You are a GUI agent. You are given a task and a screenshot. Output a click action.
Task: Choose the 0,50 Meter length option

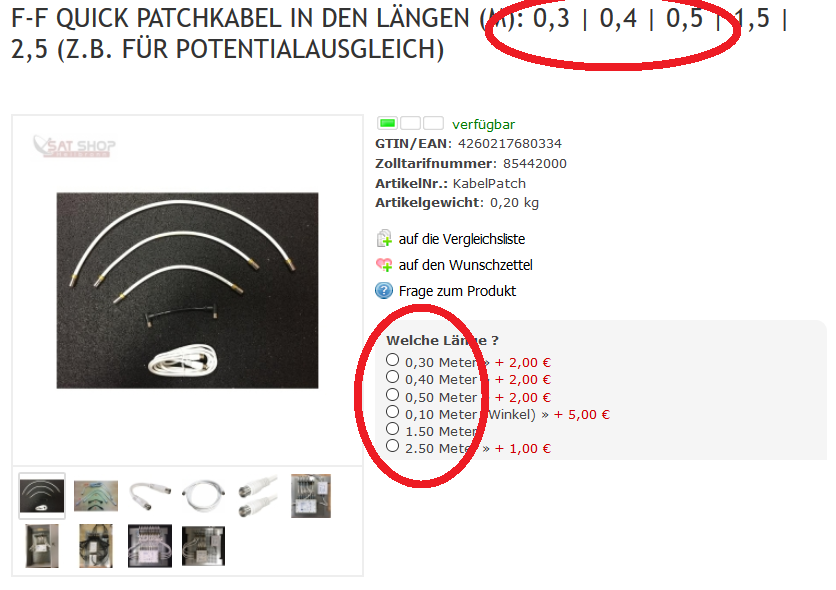pos(392,394)
